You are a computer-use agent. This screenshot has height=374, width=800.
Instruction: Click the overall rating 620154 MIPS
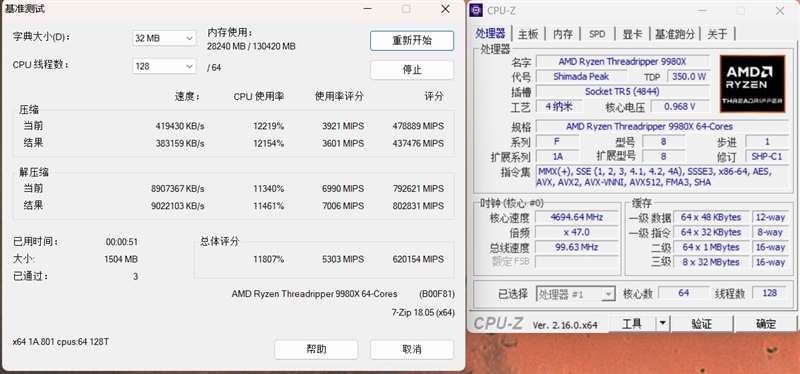(418, 259)
